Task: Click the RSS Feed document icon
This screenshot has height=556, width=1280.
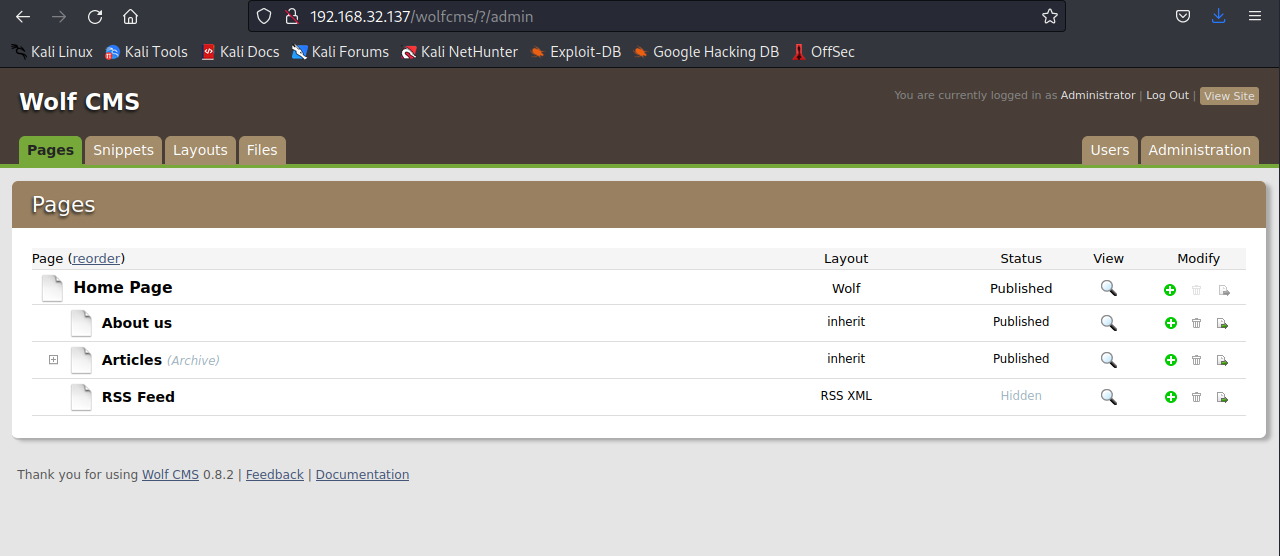Action: (81, 397)
